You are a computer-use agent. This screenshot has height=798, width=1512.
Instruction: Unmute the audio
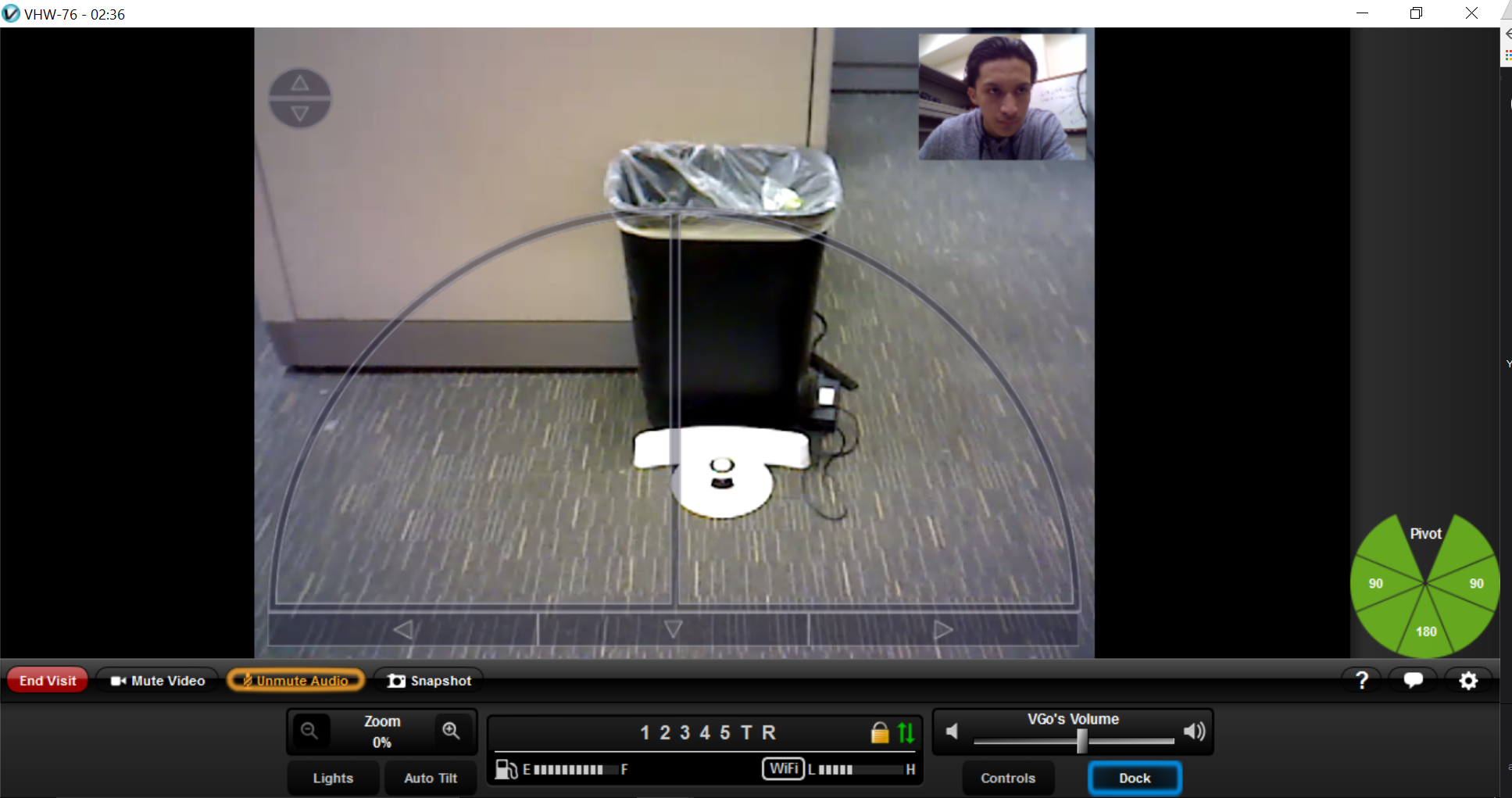(x=296, y=681)
